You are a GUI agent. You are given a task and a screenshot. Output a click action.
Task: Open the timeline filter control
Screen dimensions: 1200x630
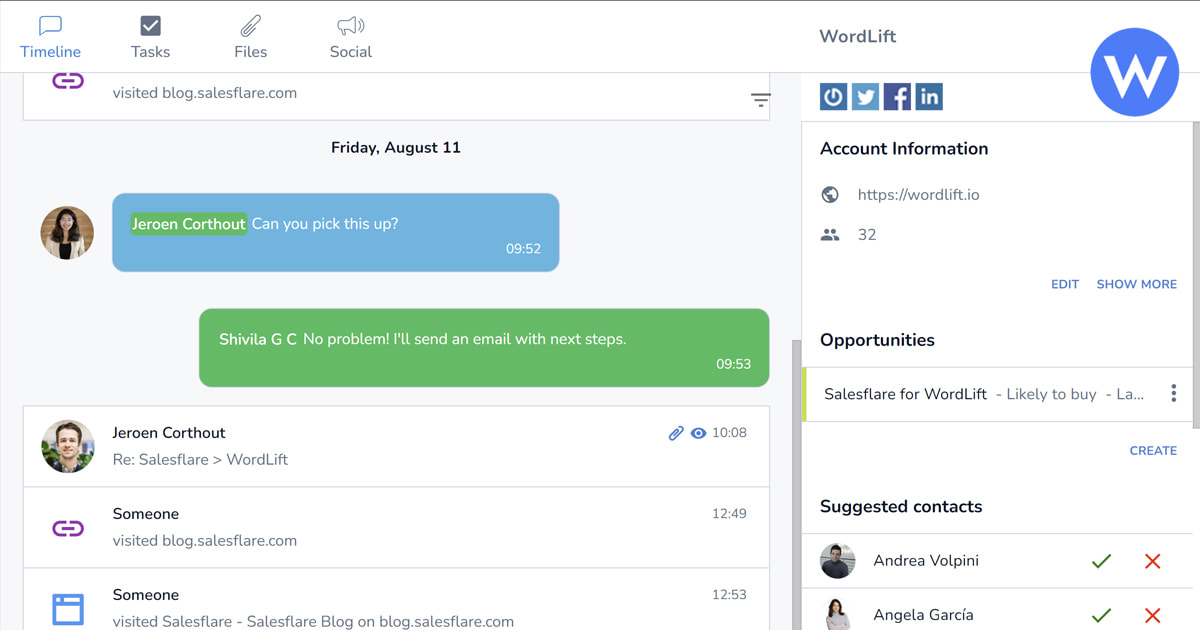(x=760, y=100)
